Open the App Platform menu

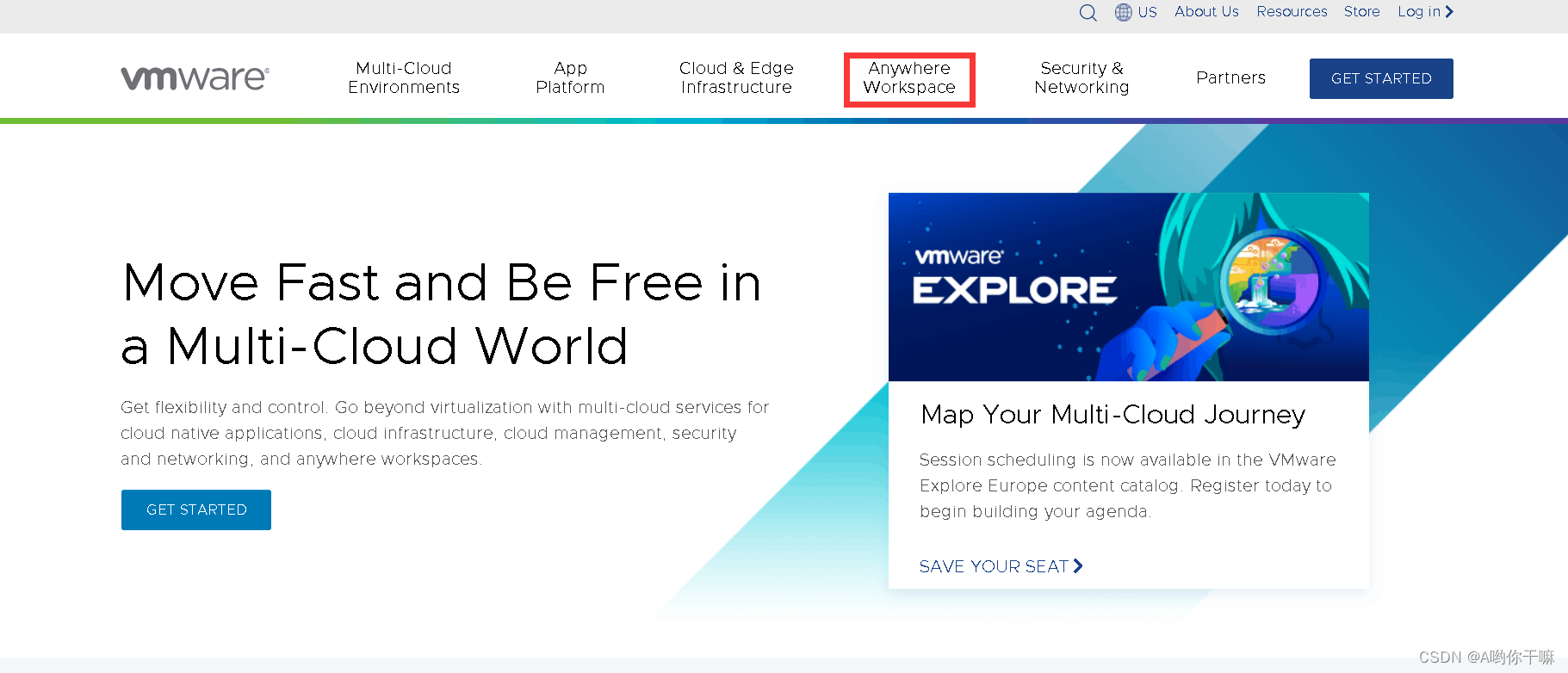[x=570, y=77]
